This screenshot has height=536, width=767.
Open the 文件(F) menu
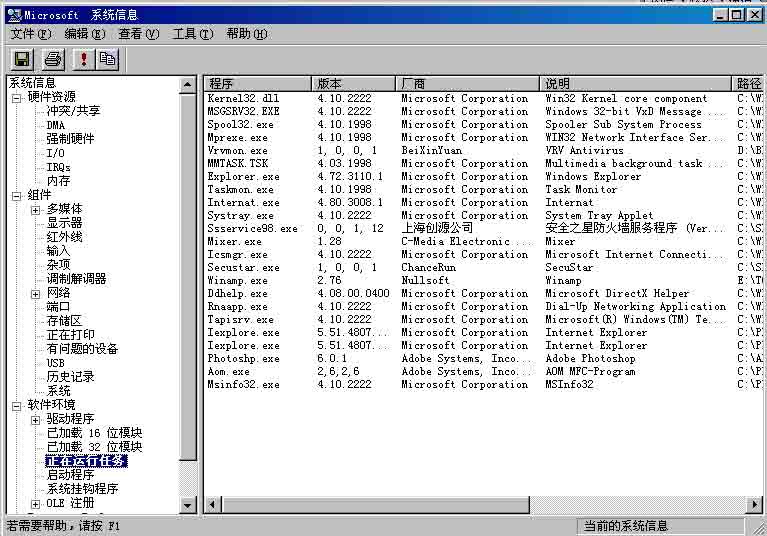click(x=31, y=34)
